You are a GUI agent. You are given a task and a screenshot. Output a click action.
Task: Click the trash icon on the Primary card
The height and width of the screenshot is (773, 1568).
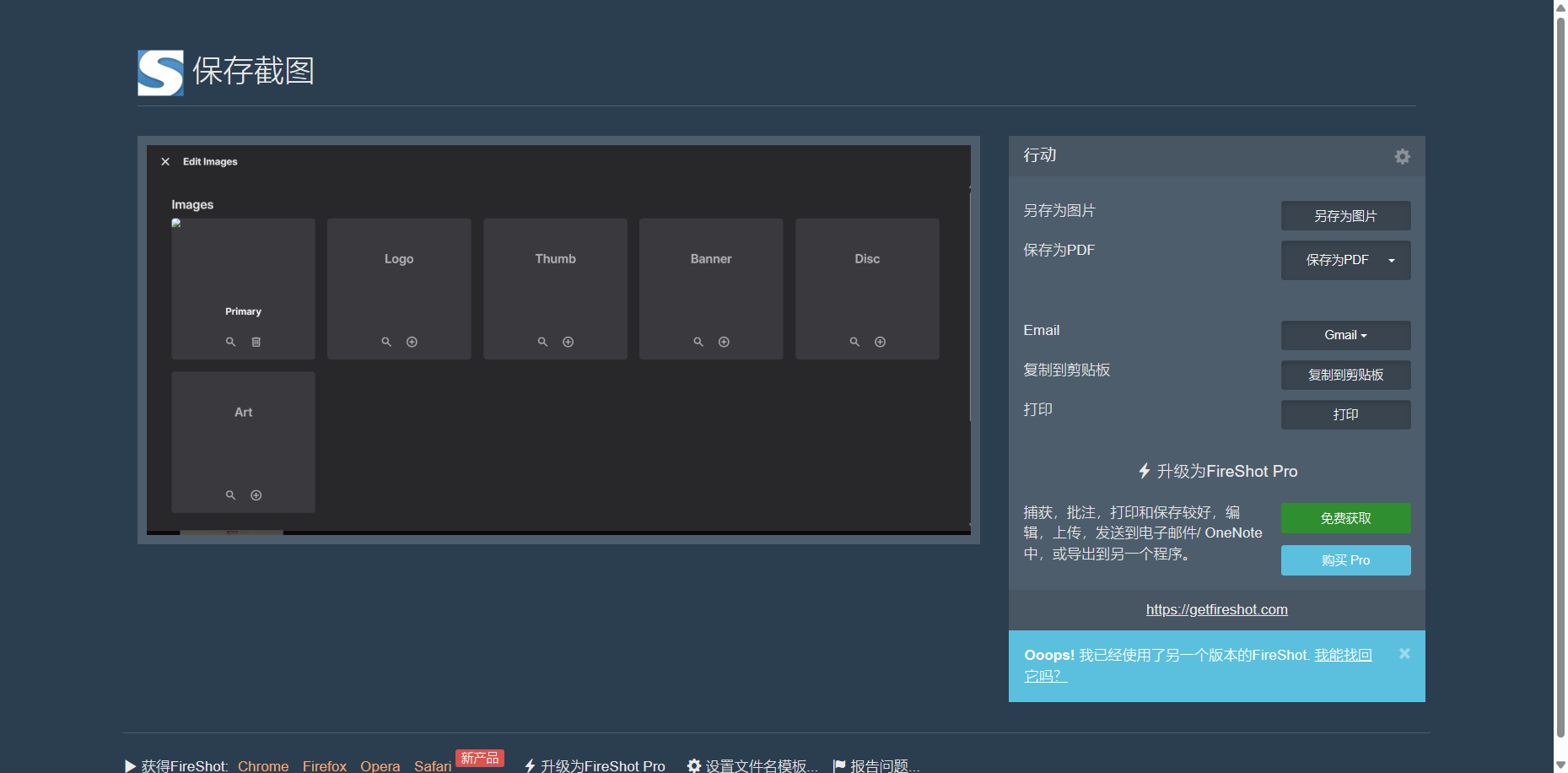(256, 342)
